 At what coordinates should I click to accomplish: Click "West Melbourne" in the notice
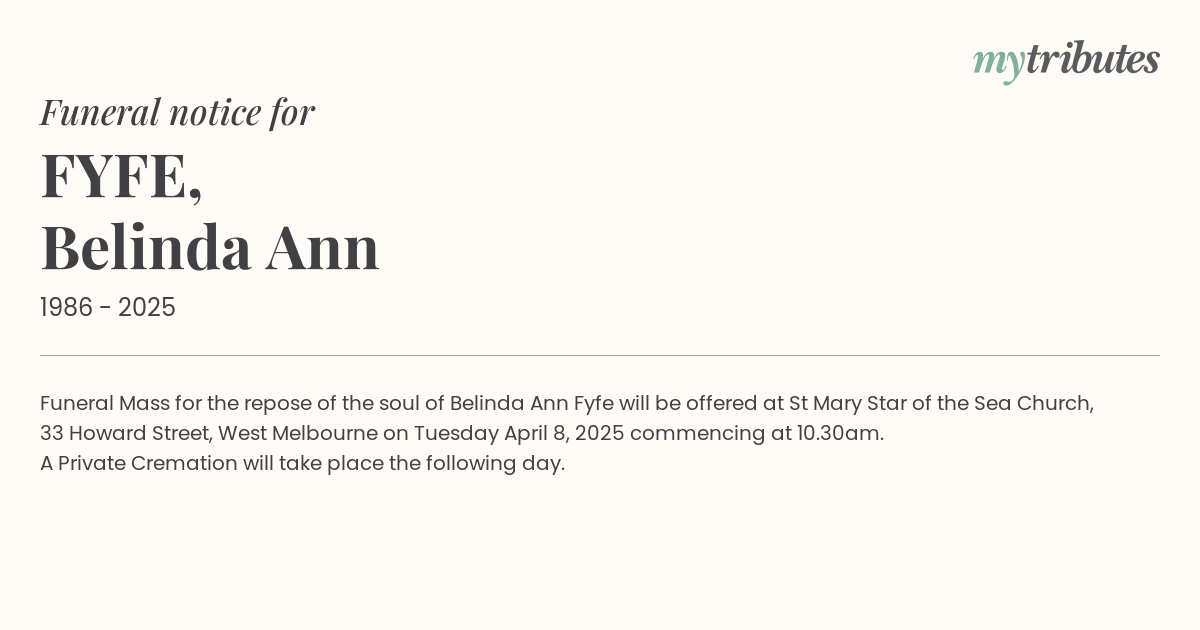(x=298, y=434)
